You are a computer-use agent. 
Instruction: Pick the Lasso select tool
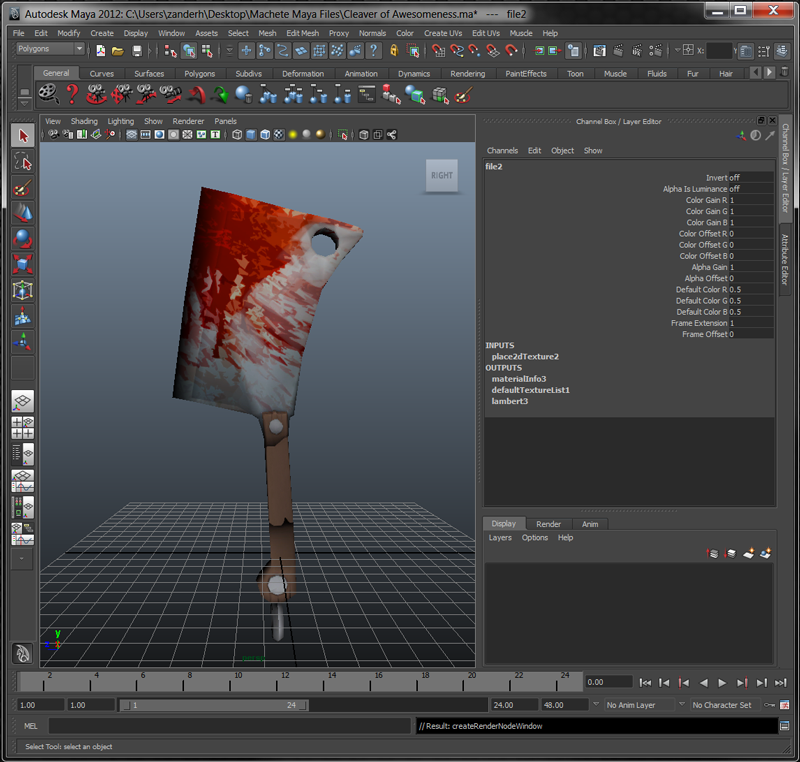pos(22,161)
